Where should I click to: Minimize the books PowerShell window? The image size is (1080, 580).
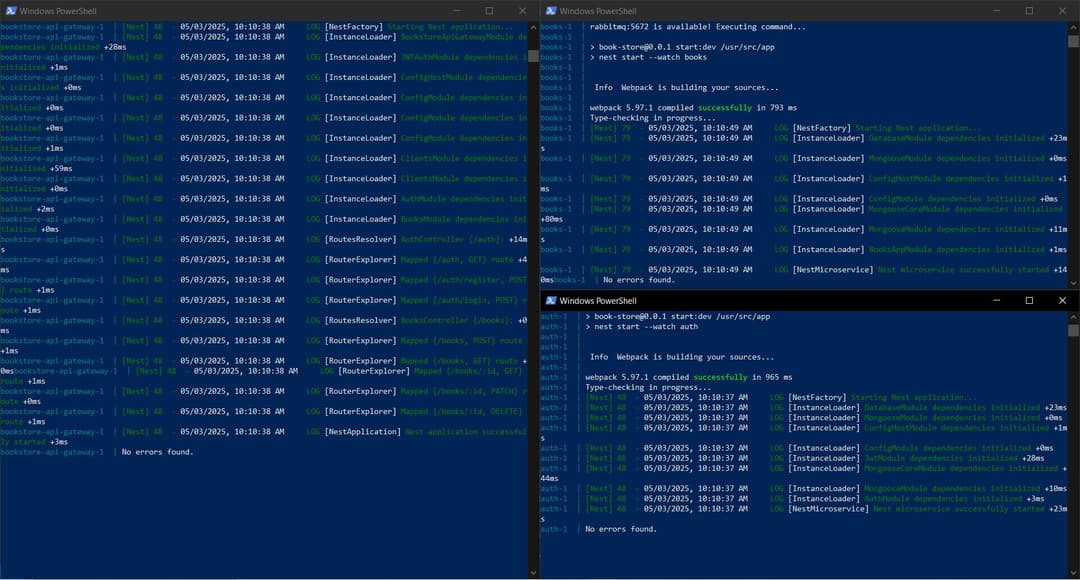[x=993, y=10]
